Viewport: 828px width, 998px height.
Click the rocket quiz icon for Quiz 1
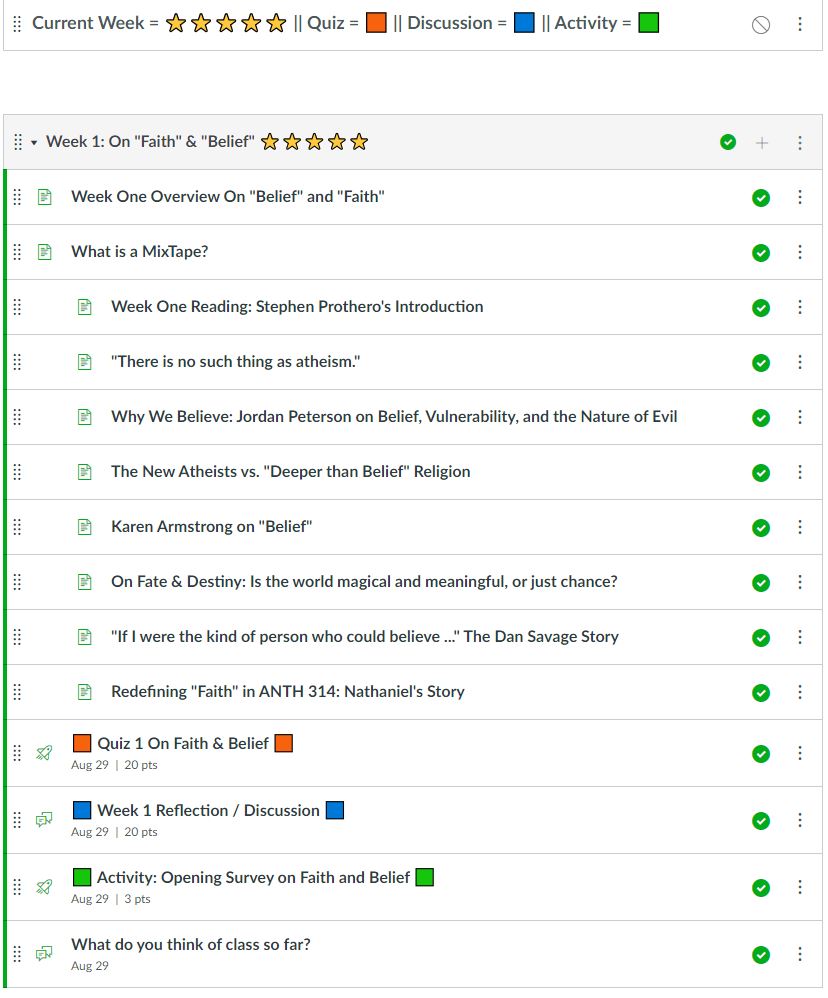(44, 754)
